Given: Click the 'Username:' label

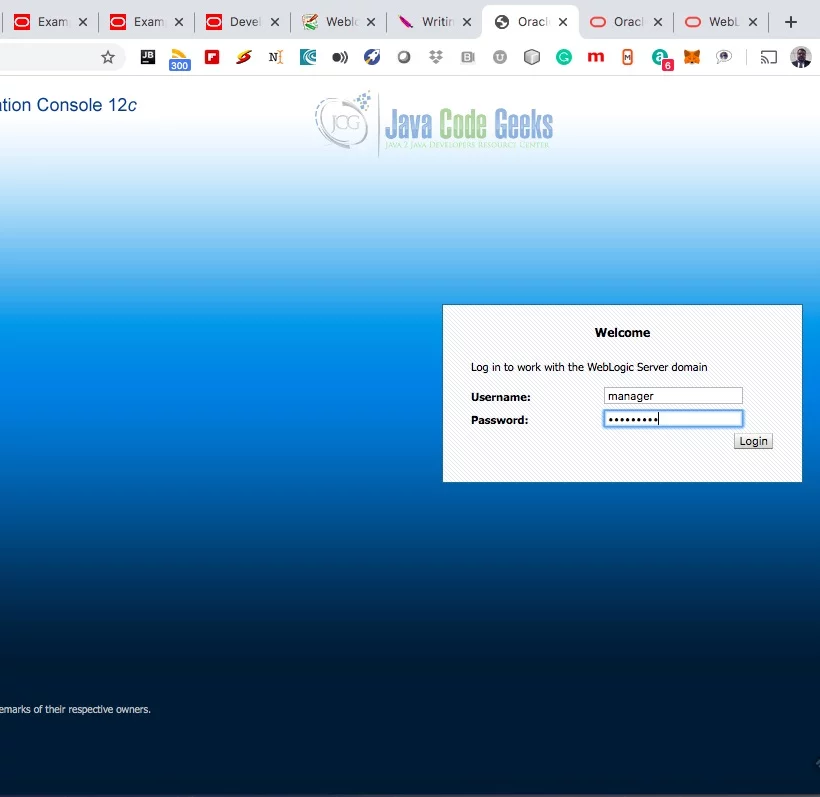Looking at the screenshot, I should tap(500, 397).
